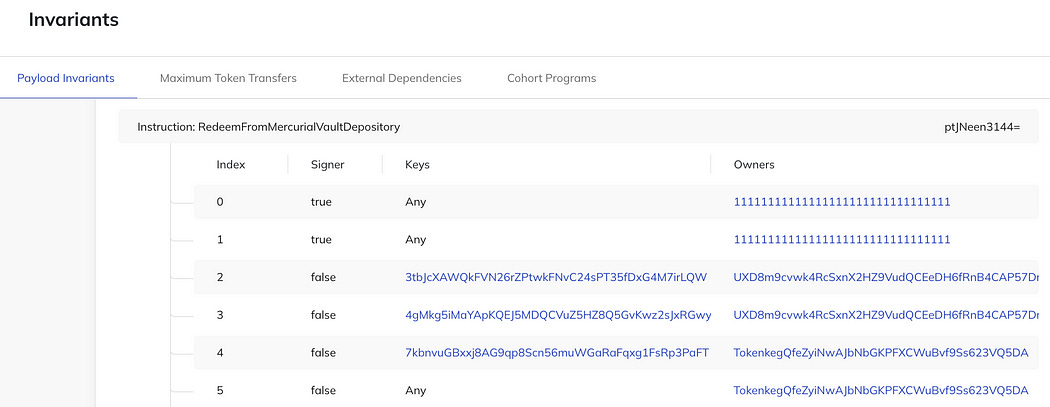
Task: Open the Tokenkeg owner link in row 5
Action: pos(881,390)
